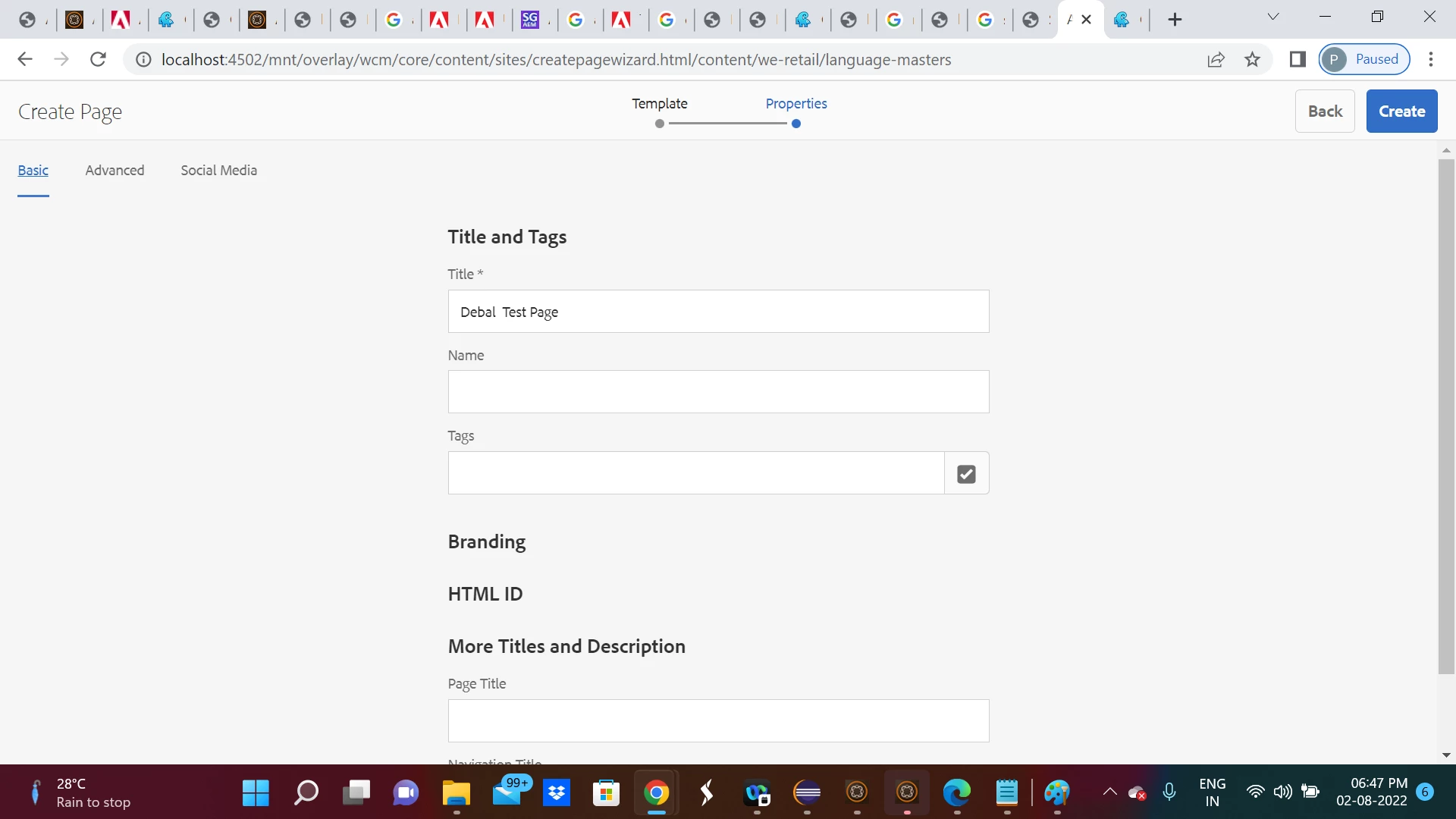Reload the page with refresh icon

click(x=98, y=59)
